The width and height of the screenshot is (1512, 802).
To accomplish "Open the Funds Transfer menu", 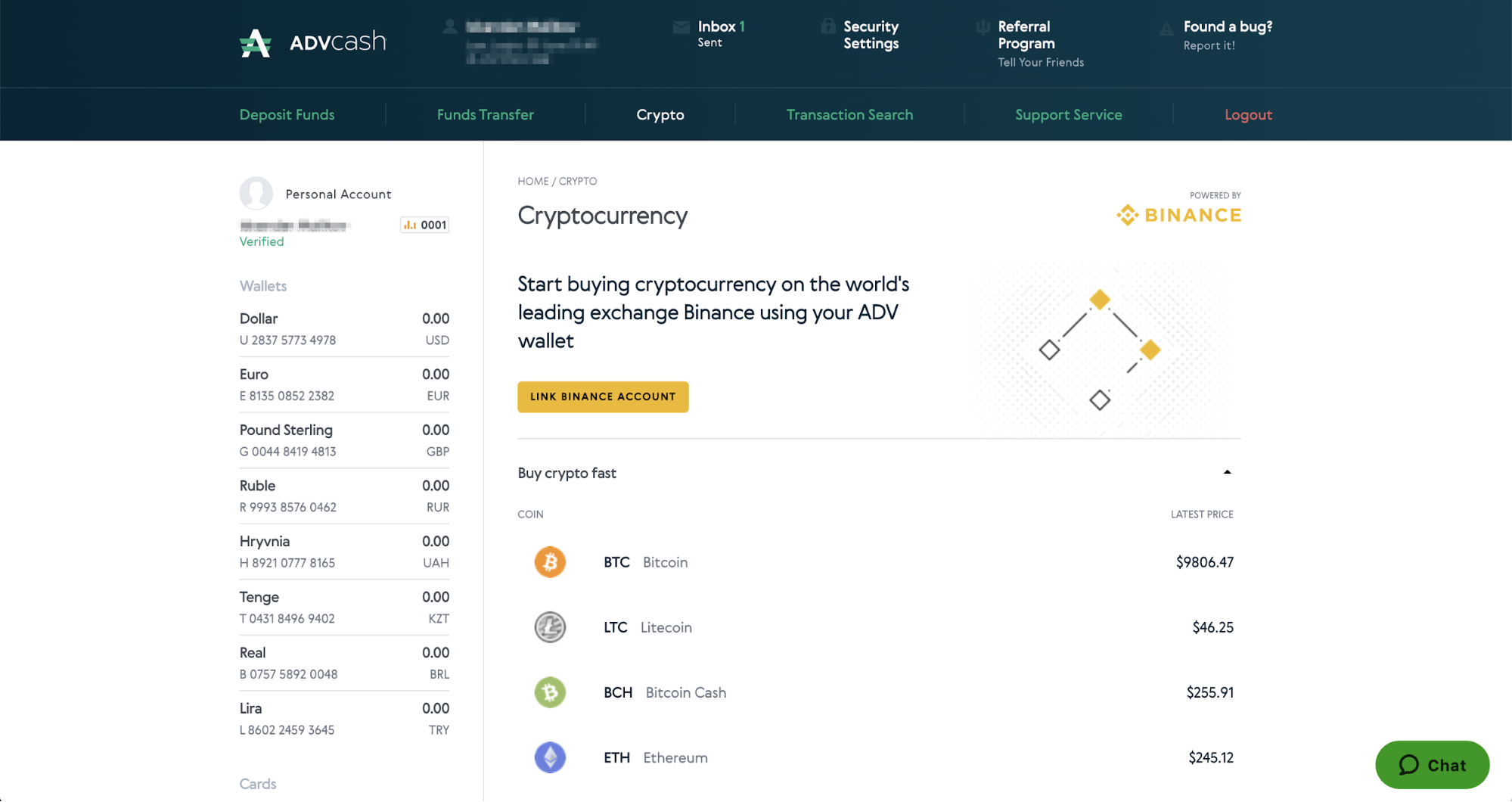I will point(486,115).
